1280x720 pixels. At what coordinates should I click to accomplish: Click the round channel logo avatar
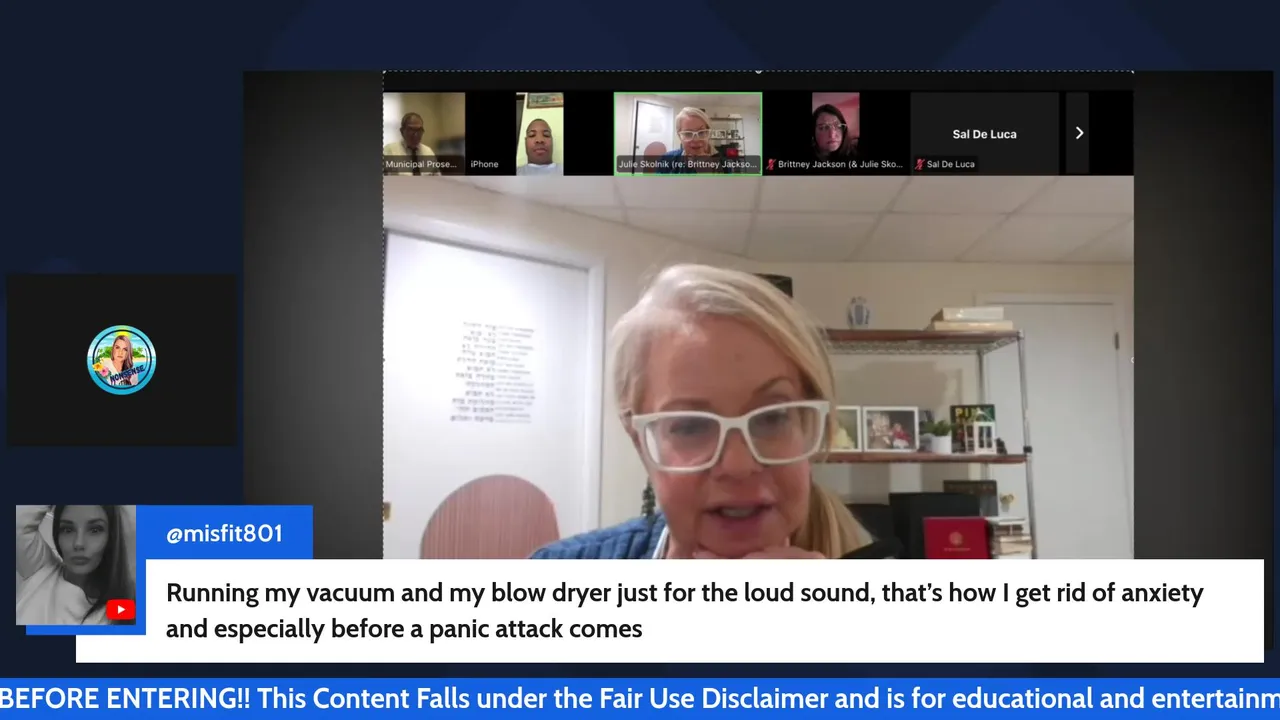coord(121,360)
